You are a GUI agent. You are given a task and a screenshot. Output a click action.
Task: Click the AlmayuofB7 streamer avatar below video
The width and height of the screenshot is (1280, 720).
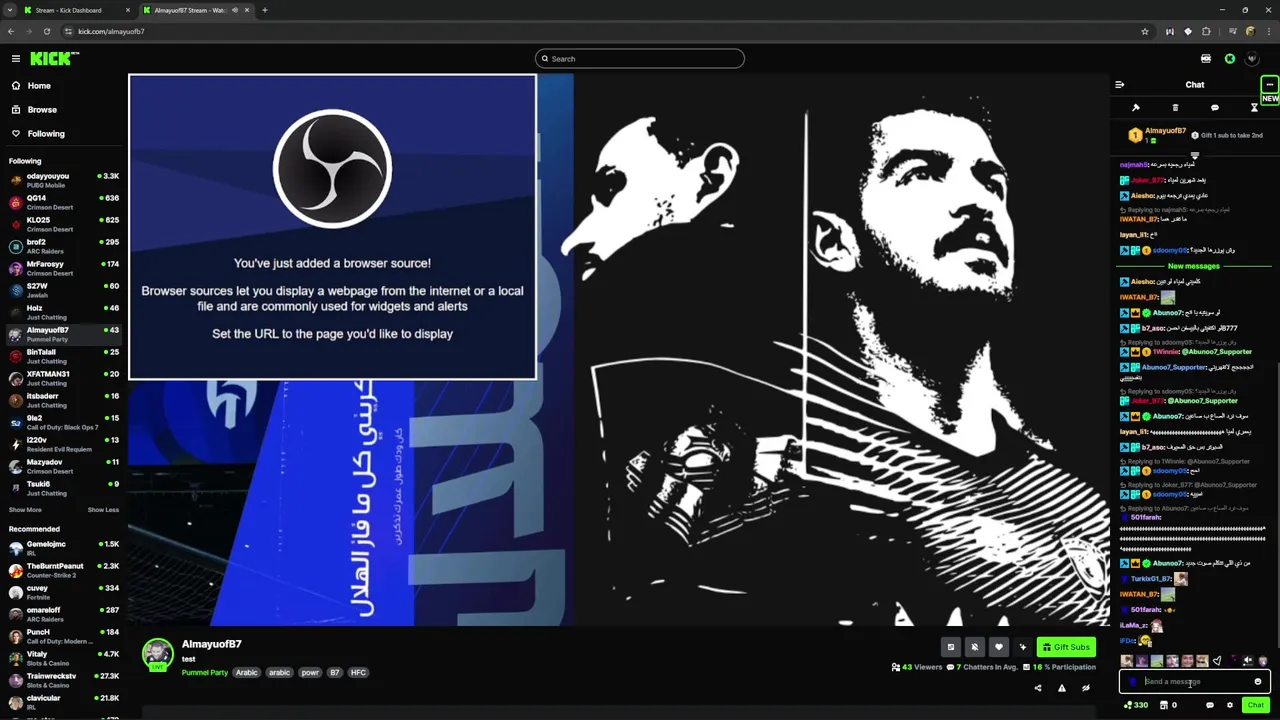[x=157, y=654]
